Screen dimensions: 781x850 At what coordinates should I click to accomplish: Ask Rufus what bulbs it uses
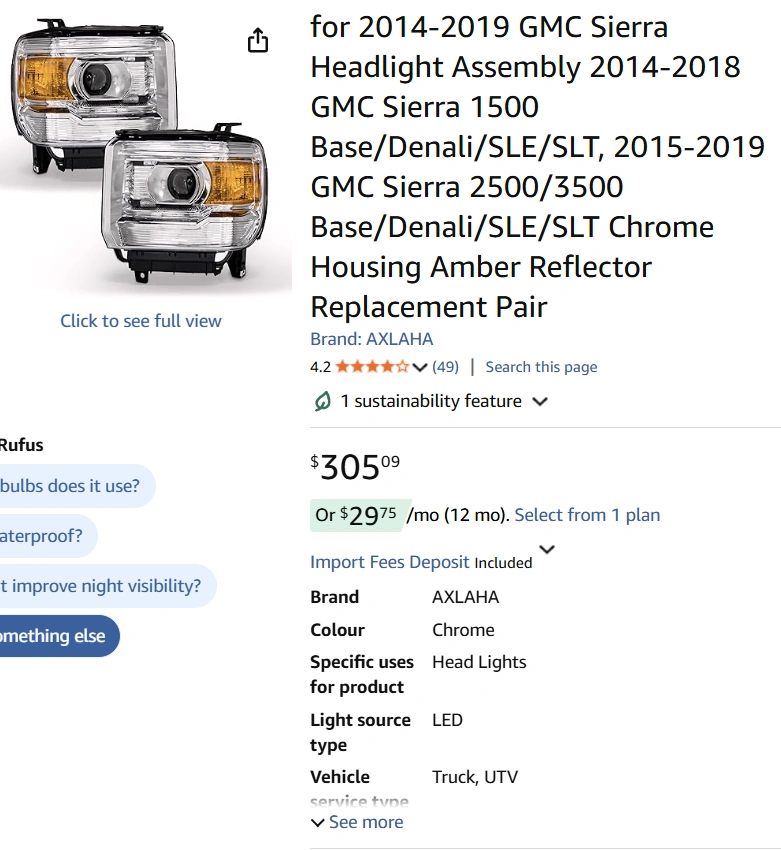(72, 486)
